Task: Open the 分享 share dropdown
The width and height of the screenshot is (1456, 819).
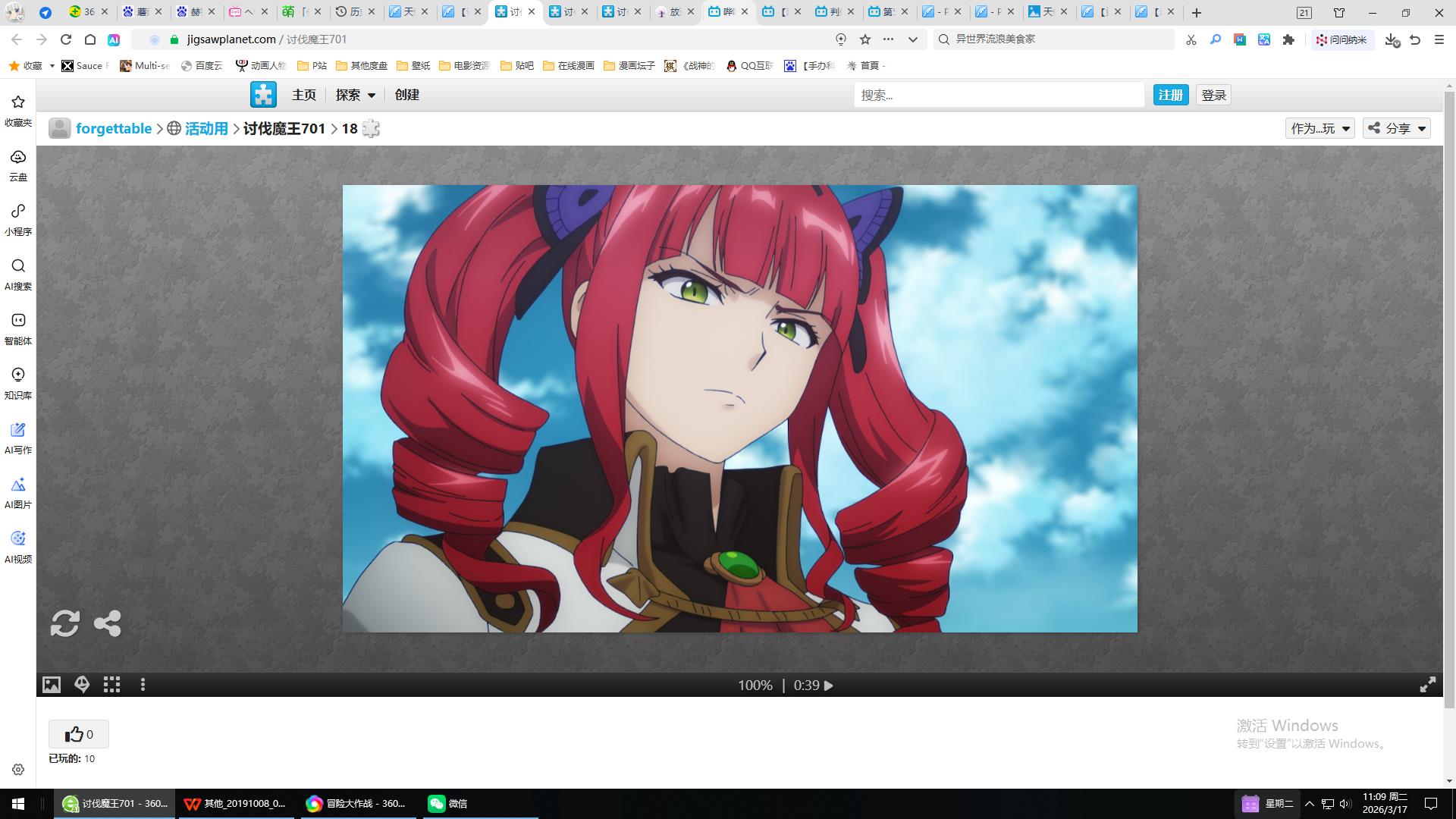Action: (1397, 128)
